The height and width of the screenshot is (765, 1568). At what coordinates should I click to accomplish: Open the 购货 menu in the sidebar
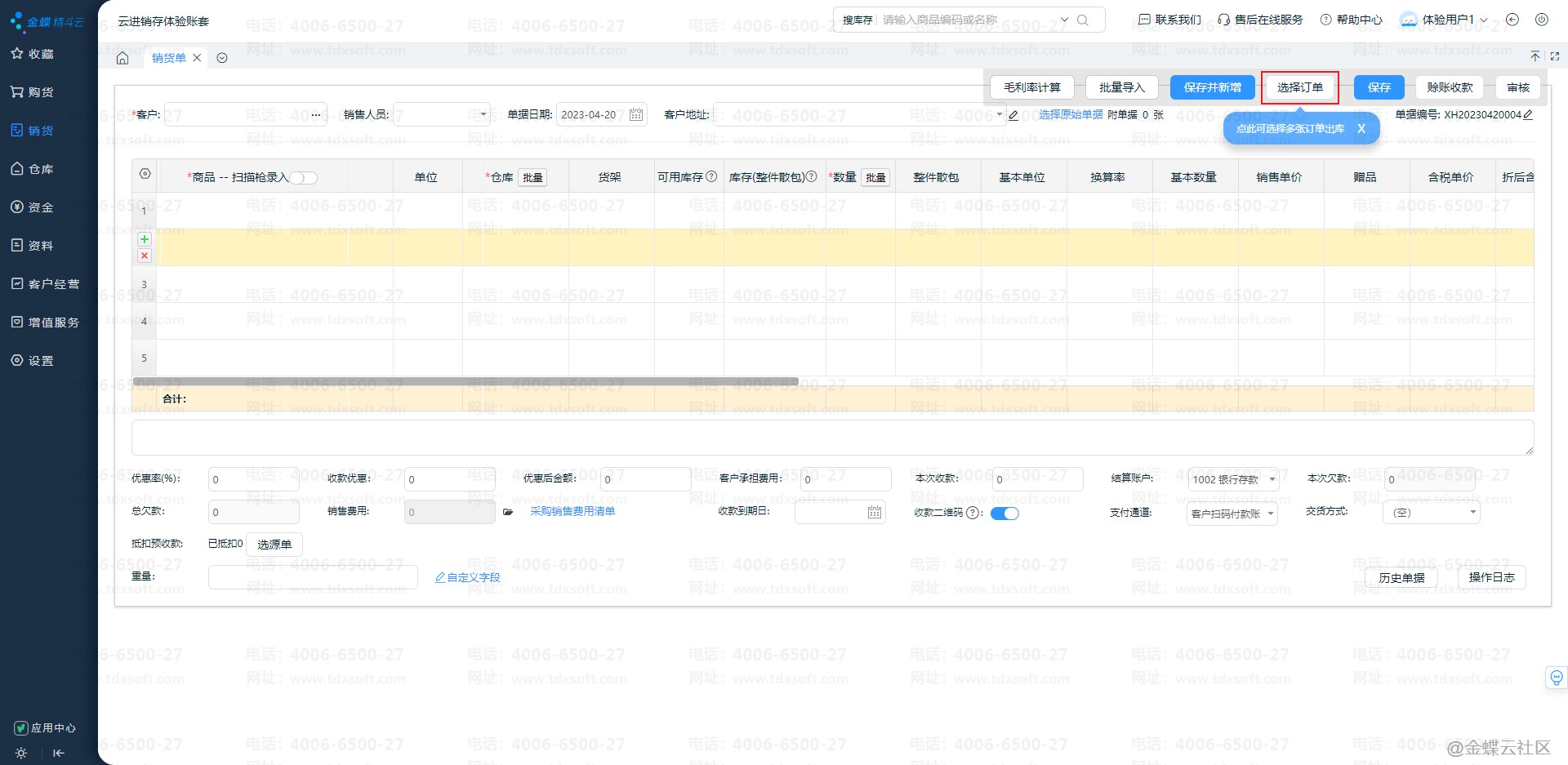click(x=41, y=92)
